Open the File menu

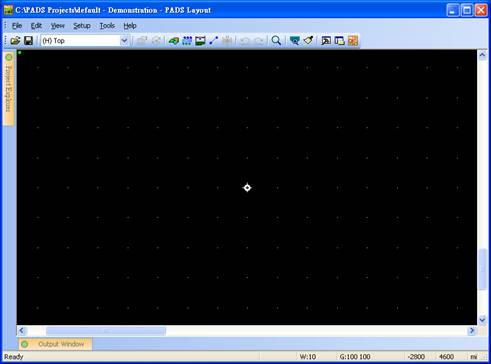[x=17, y=26]
